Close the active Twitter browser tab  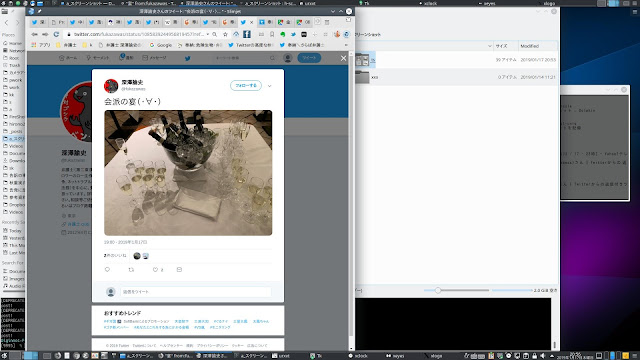pyautogui.click(x=251, y=22)
